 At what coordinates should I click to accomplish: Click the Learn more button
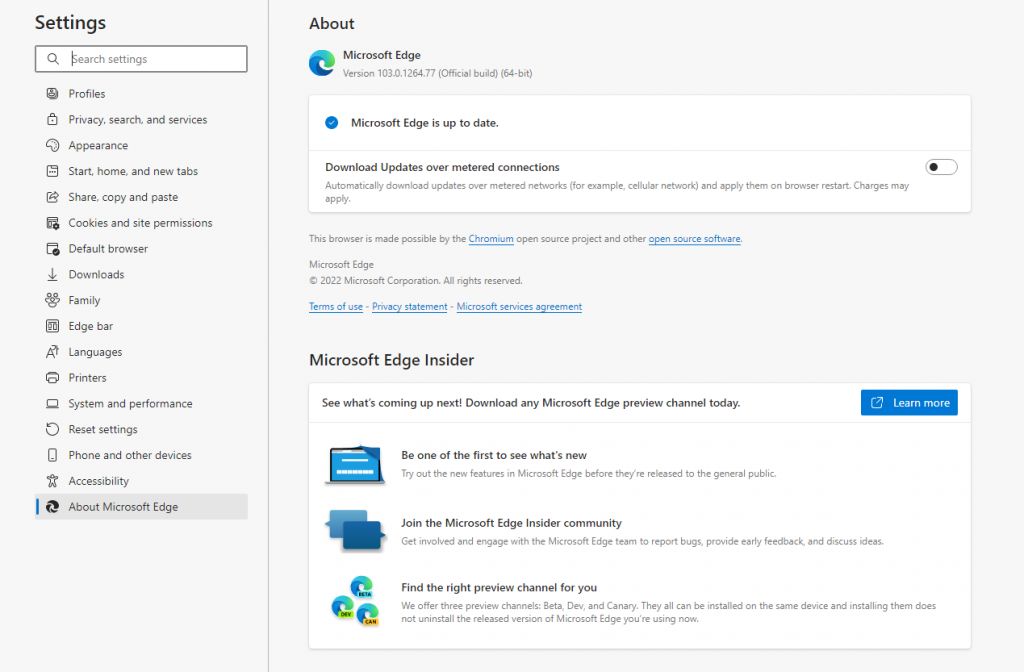click(909, 403)
